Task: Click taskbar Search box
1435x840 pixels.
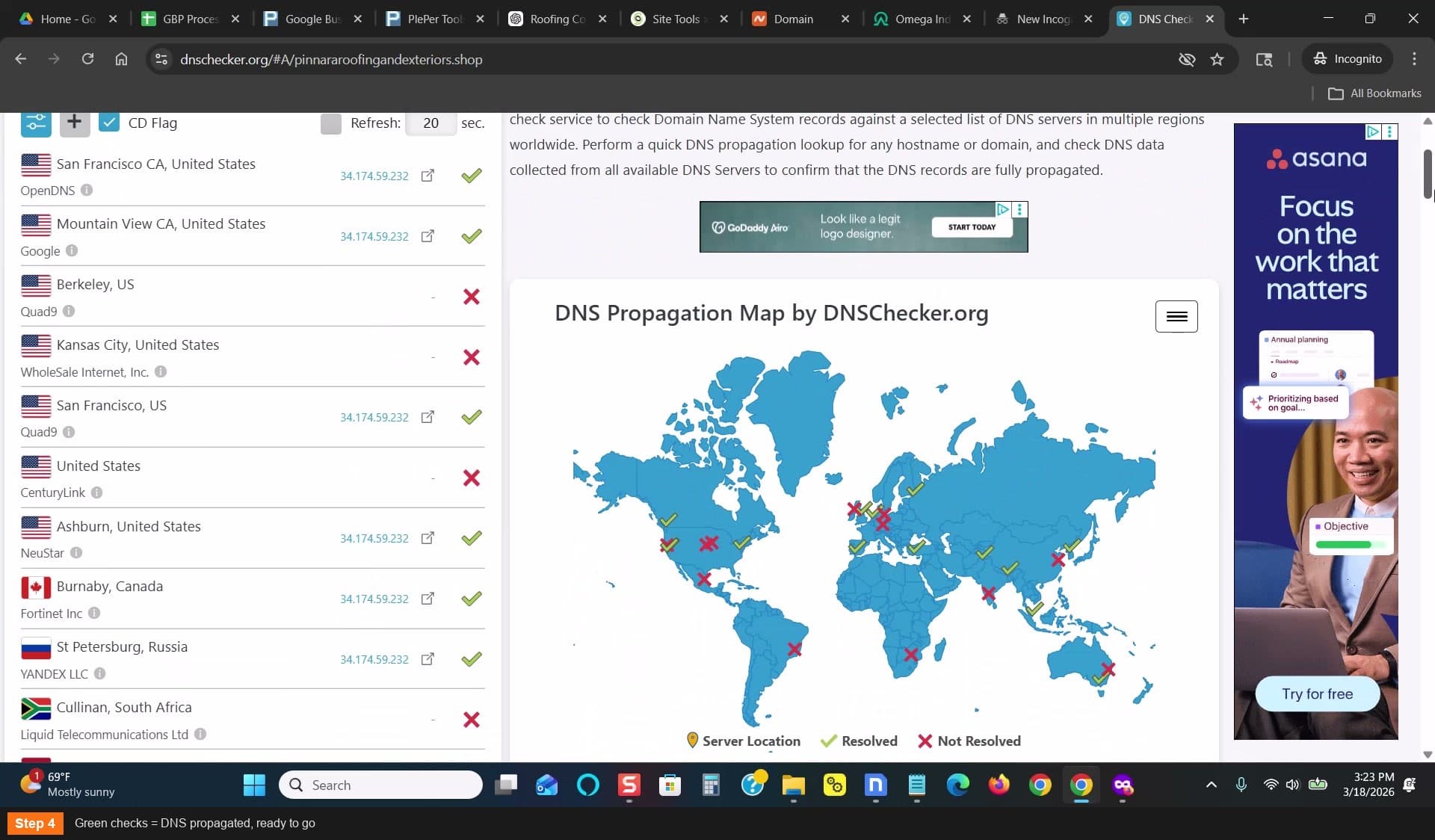Action: [381, 785]
